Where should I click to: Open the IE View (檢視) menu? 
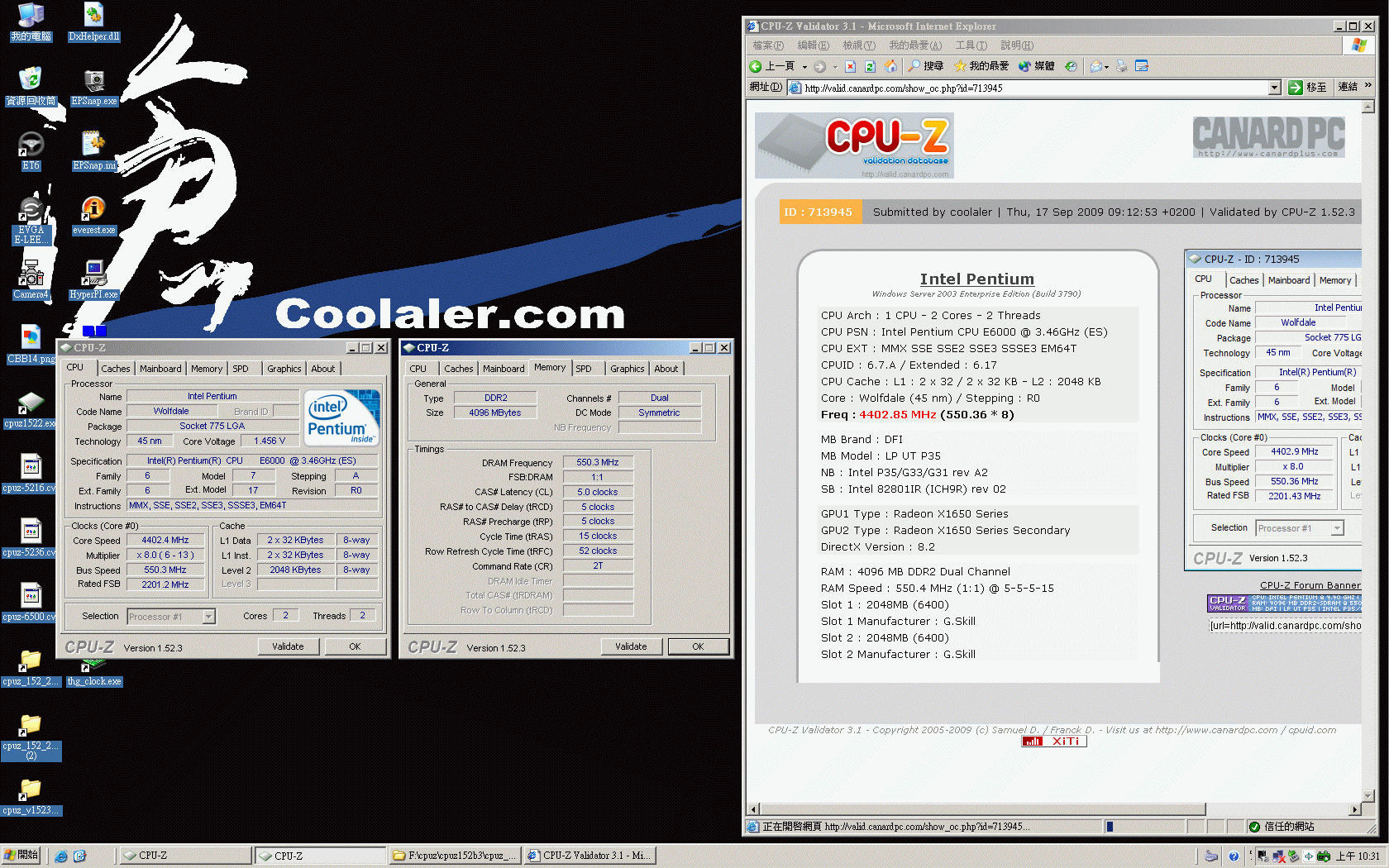tap(858, 45)
